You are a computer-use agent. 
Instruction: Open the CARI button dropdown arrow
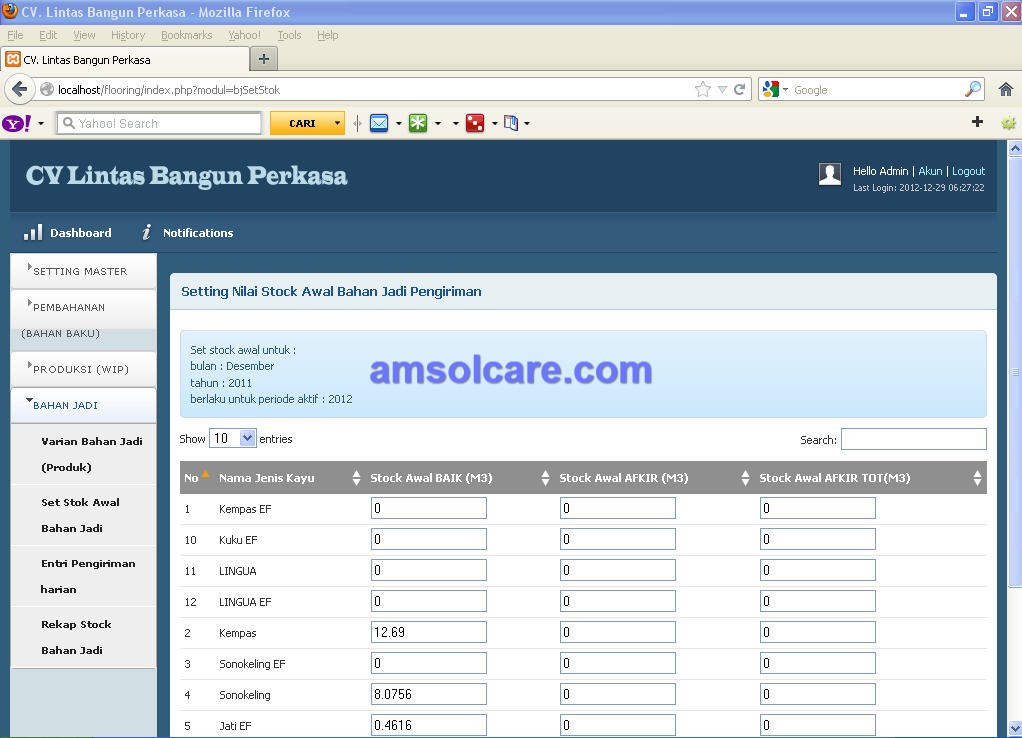click(337, 123)
